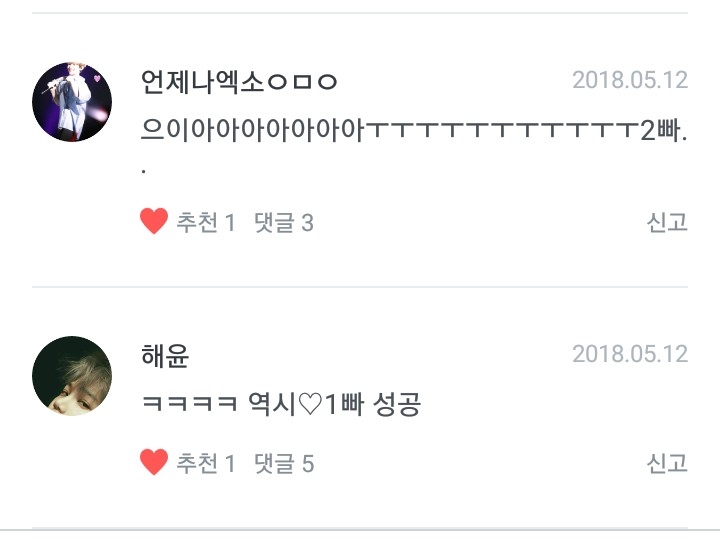Click the 2빠 text ending first comment

[660, 130]
